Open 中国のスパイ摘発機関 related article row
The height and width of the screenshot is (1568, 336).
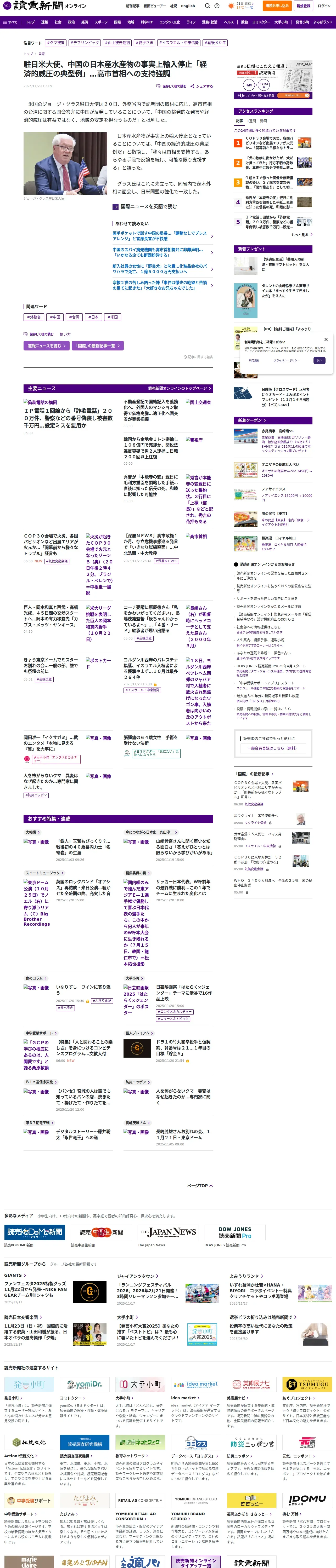click(162, 253)
